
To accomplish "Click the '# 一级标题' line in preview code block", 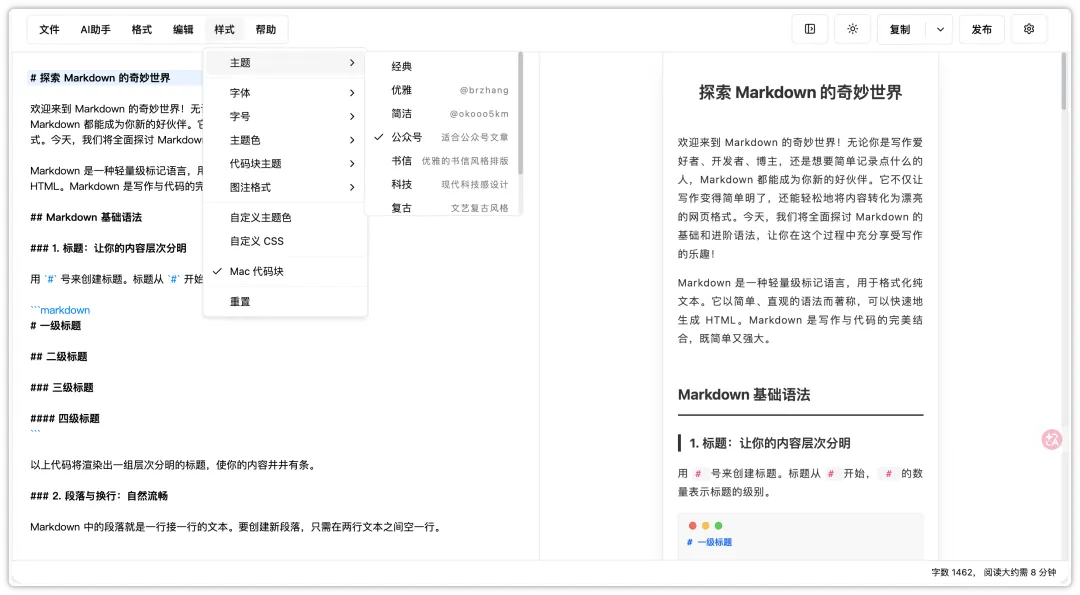I will click(x=709, y=542).
